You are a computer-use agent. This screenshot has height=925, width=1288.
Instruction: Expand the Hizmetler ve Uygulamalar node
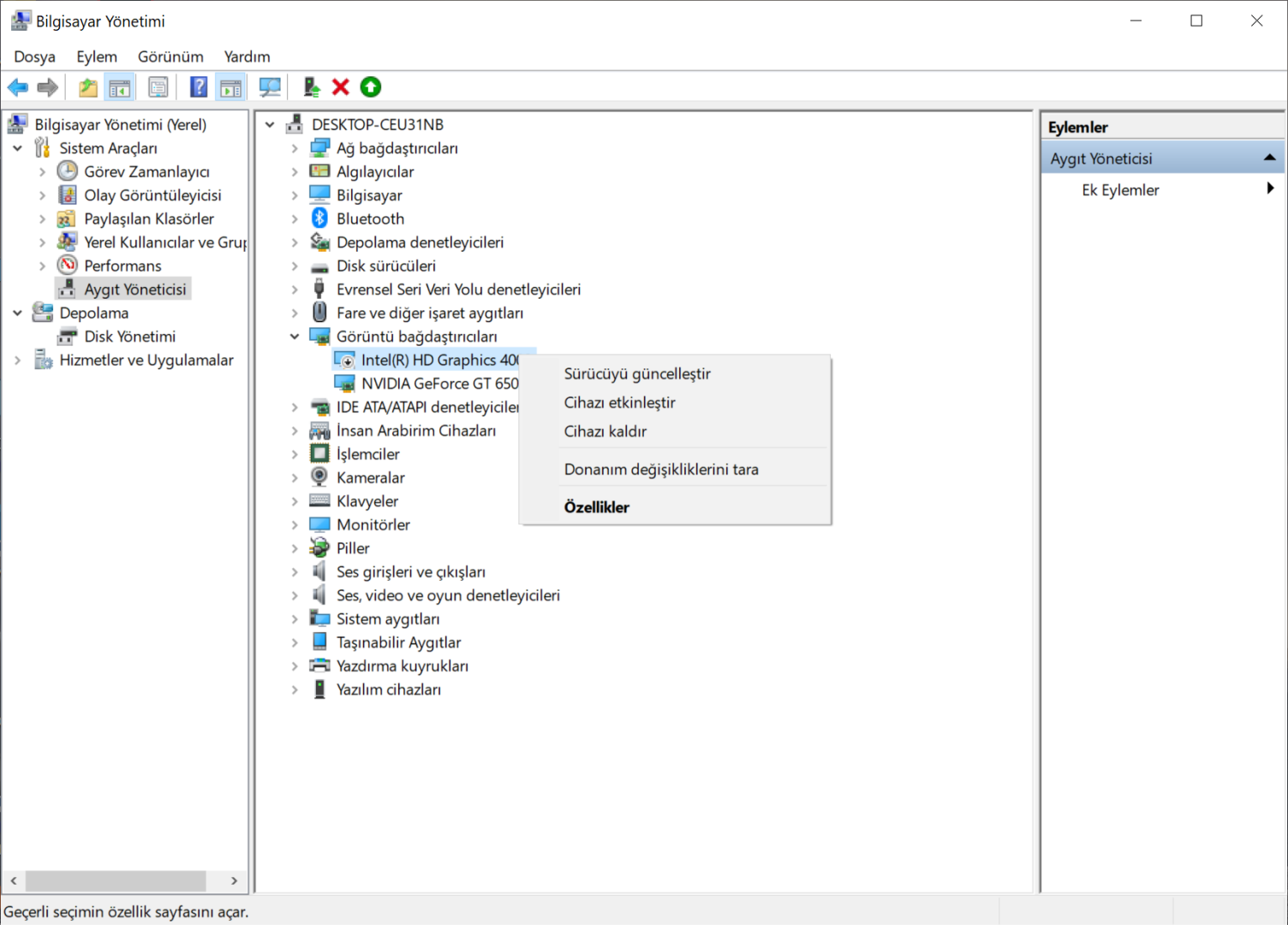tap(17, 361)
